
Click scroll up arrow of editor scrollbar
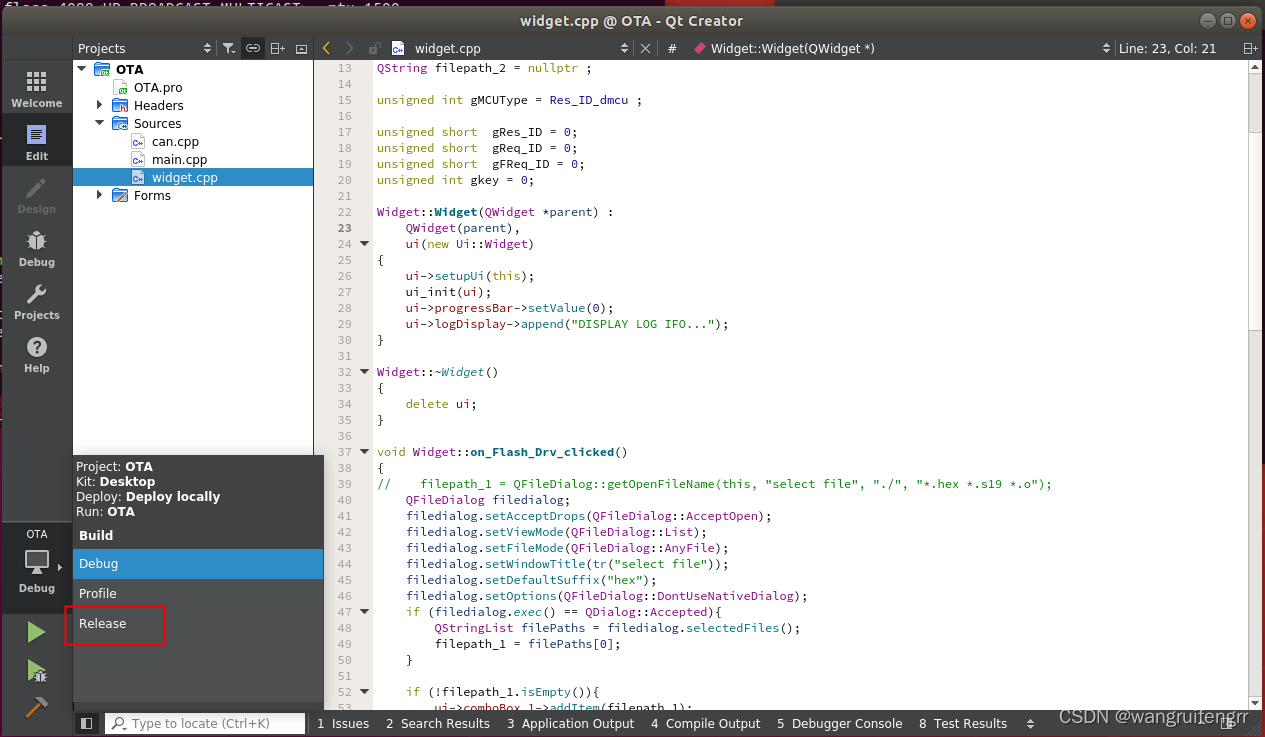(x=1255, y=65)
